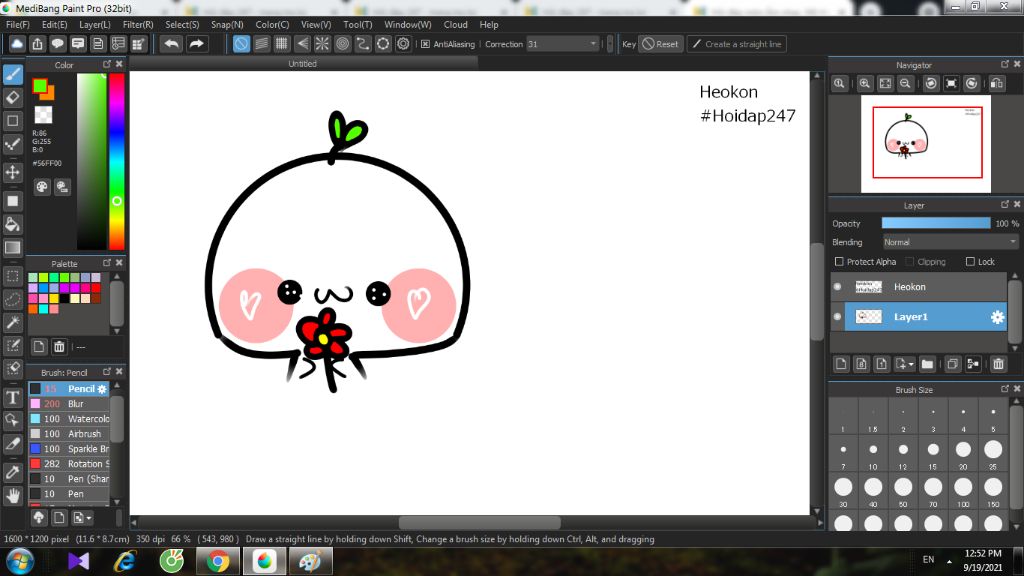Select the Brush tool in left toolbar
The image size is (1024, 576).
coord(12,74)
